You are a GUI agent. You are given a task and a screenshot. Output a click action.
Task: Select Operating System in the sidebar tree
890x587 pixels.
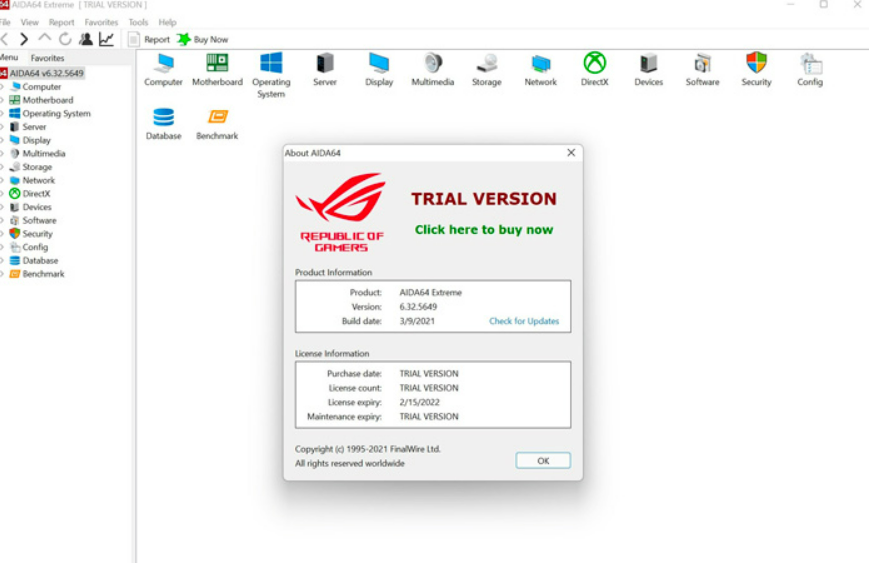click(x=56, y=114)
